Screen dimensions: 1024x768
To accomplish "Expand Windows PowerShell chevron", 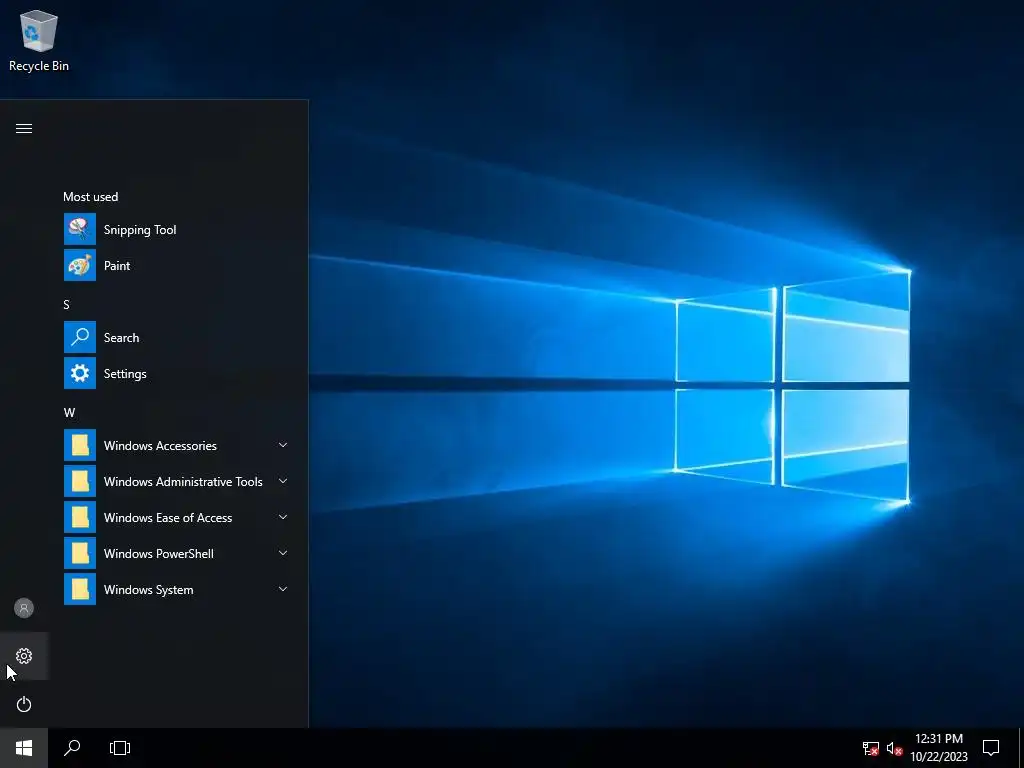I will click(x=283, y=553).
